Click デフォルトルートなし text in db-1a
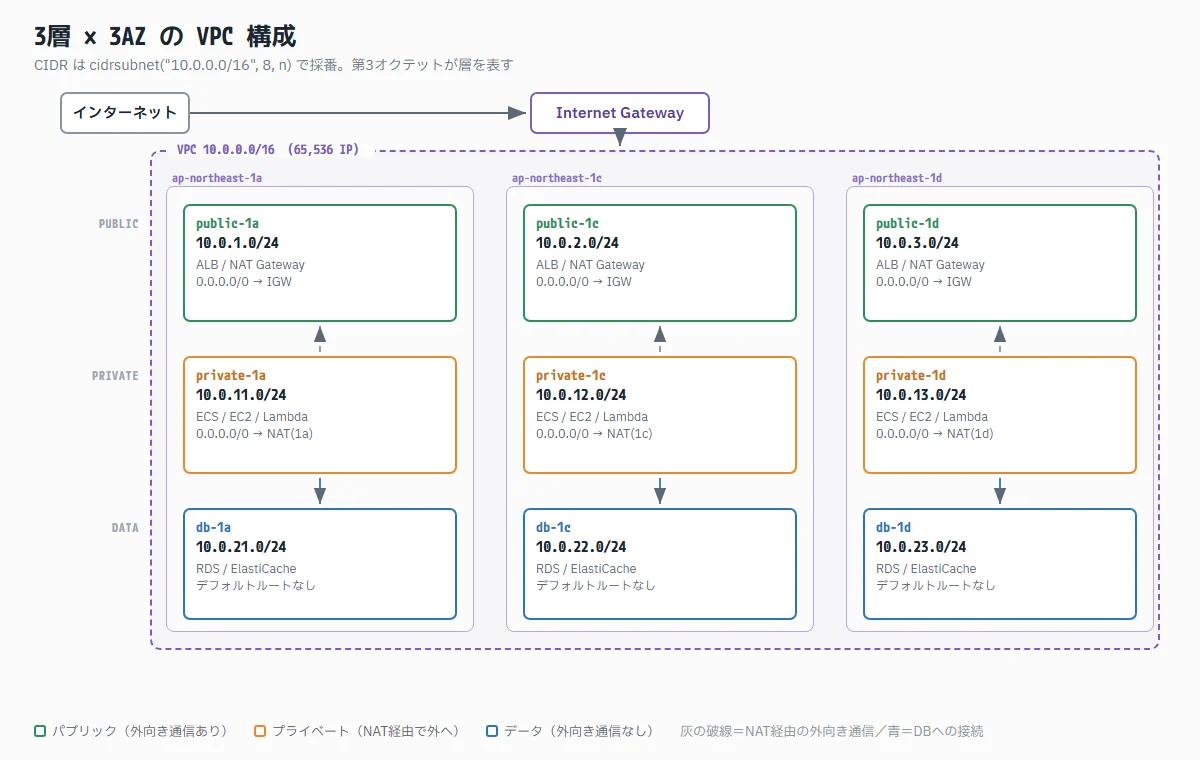 256,585
